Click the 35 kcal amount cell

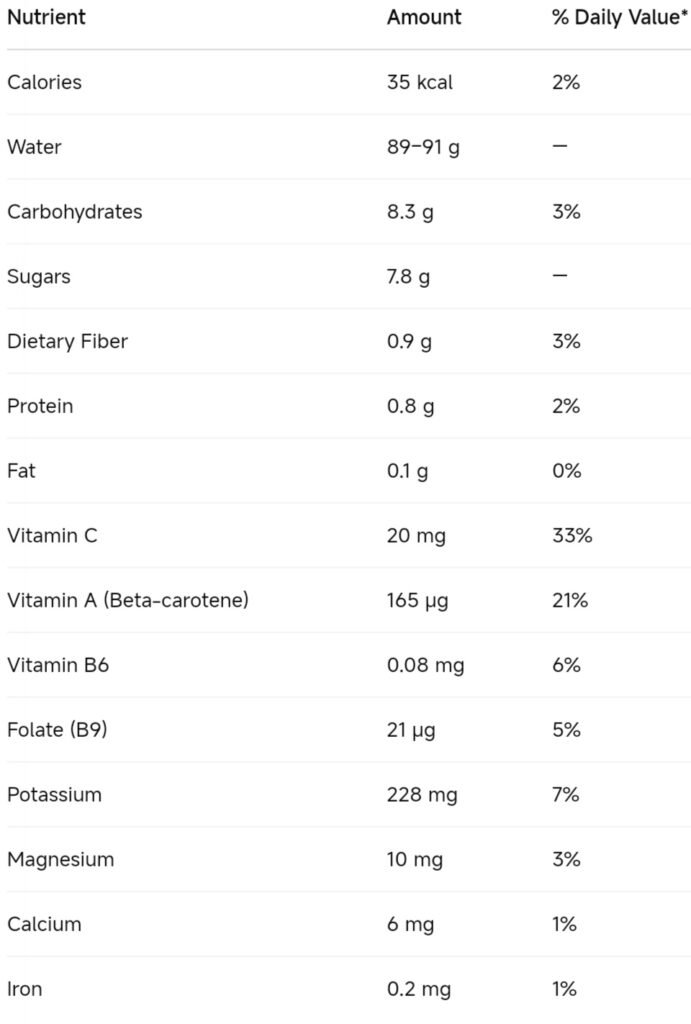(x=419, y=82)
